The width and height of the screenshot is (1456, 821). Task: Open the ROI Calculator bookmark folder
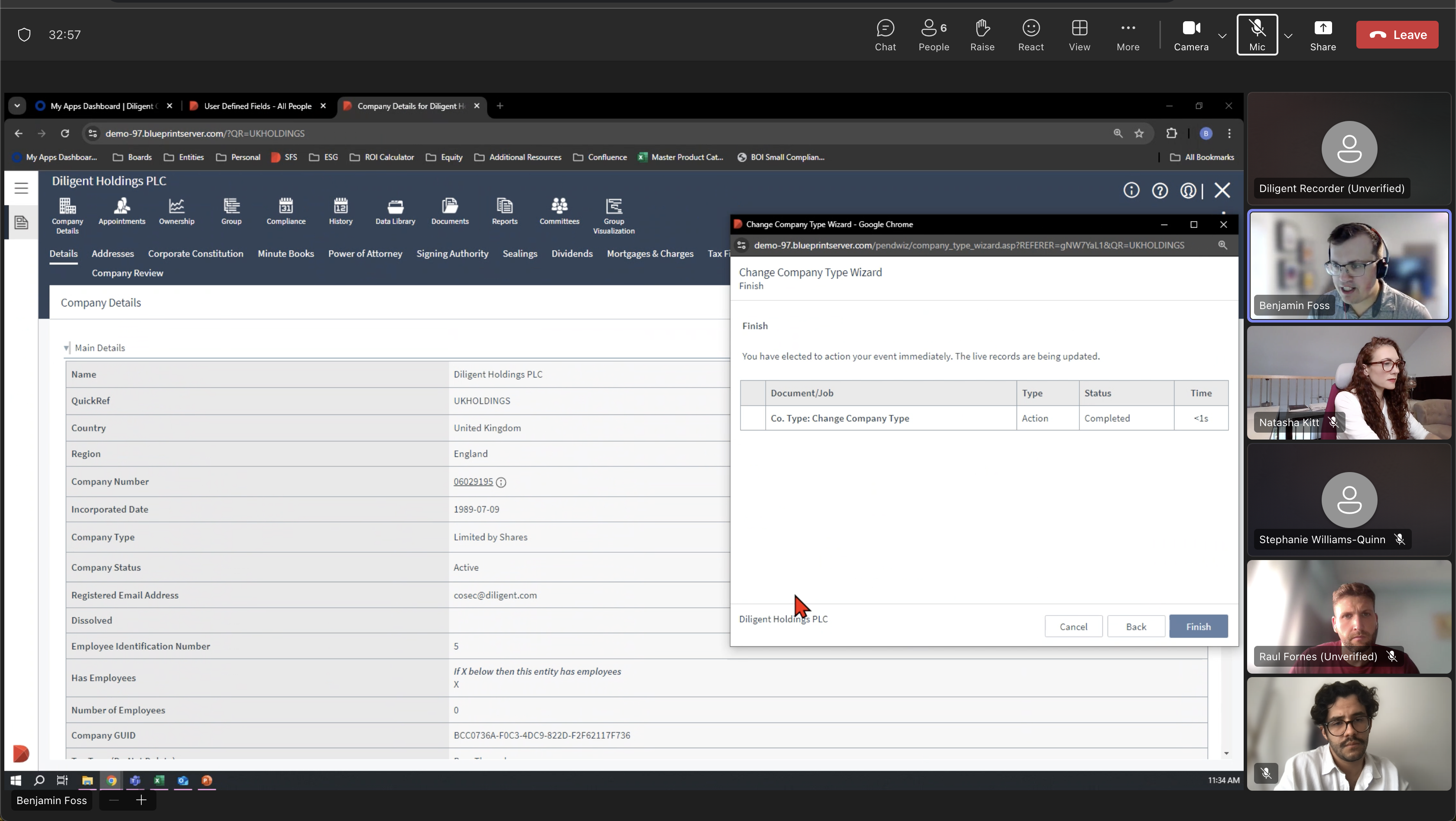[x=382, y=158]
